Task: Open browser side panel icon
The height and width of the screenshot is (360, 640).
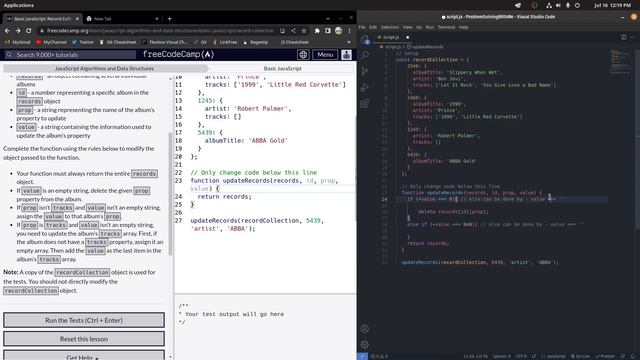Action: pos(328,31)
